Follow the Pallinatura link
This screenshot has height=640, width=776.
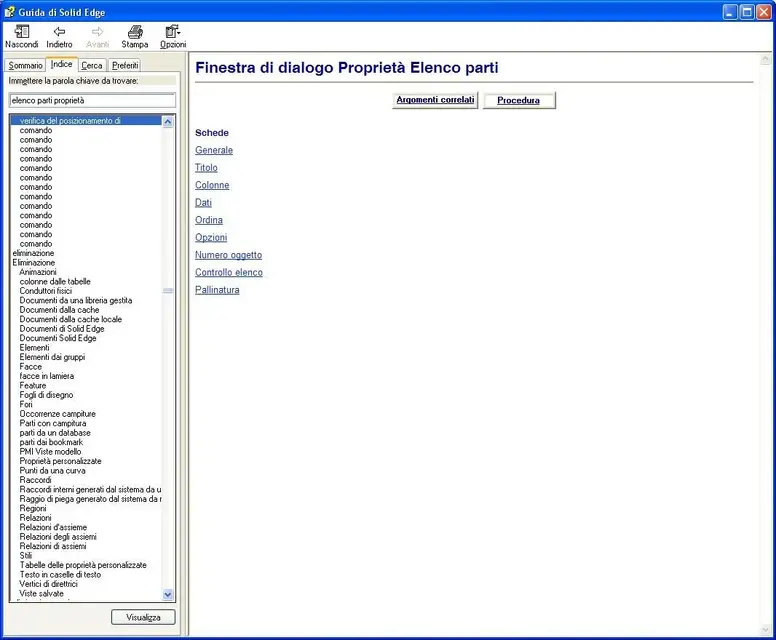217,290
